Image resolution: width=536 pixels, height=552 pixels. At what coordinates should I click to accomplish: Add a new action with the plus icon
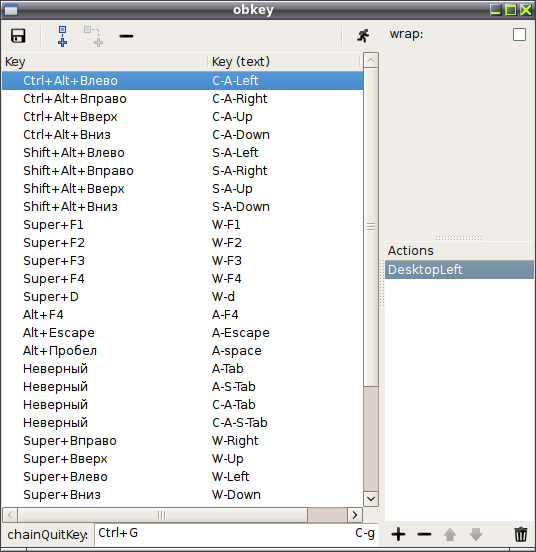[x=398, y=534]
